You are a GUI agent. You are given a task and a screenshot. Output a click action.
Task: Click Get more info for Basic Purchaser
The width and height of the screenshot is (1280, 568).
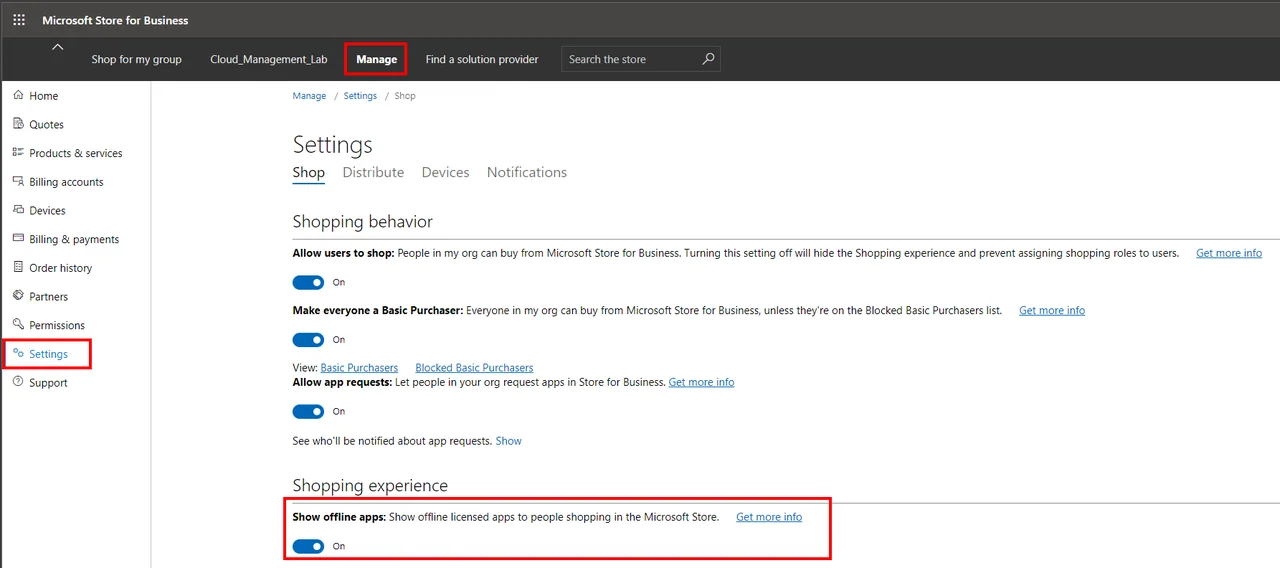[1052, 310]
